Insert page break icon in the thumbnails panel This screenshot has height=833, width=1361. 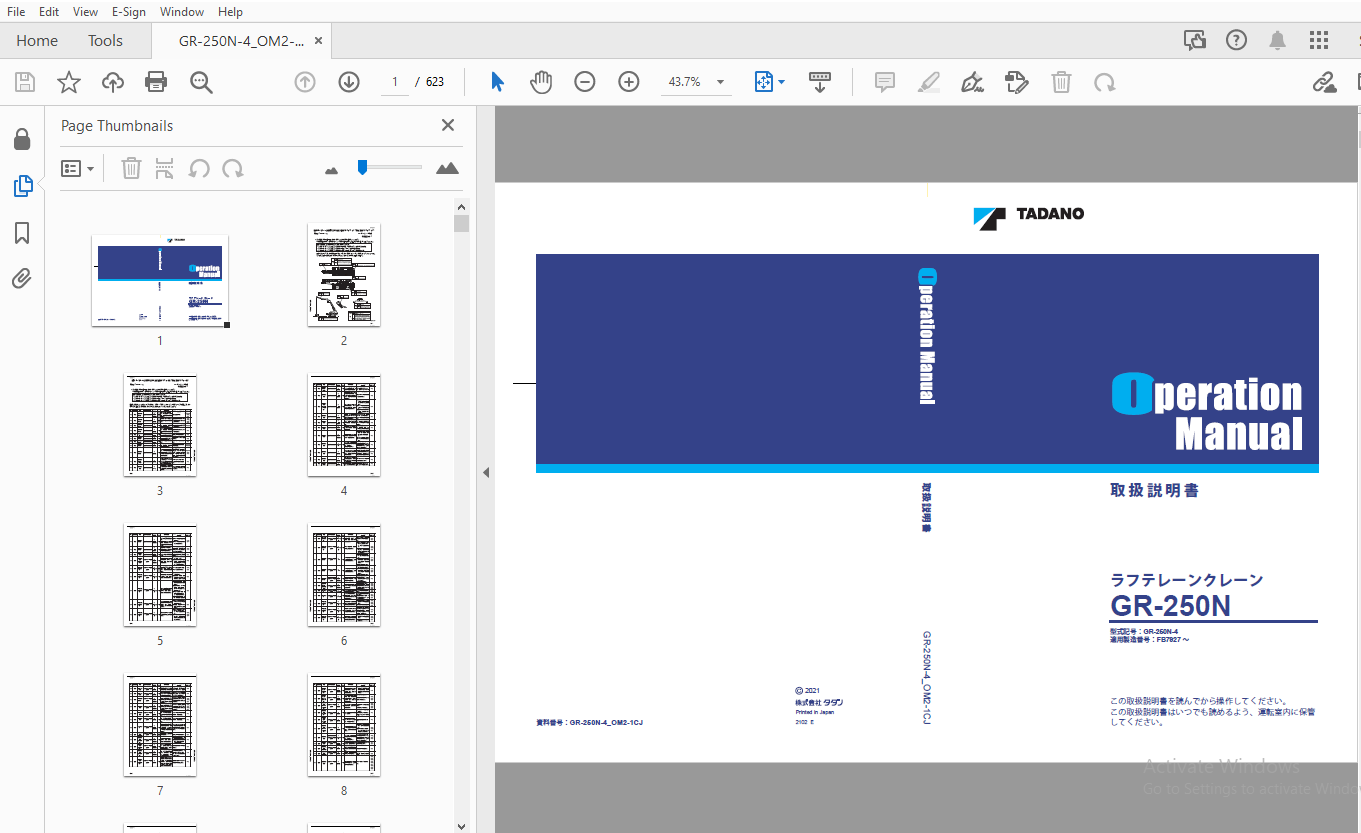click(x=165, y=168)
